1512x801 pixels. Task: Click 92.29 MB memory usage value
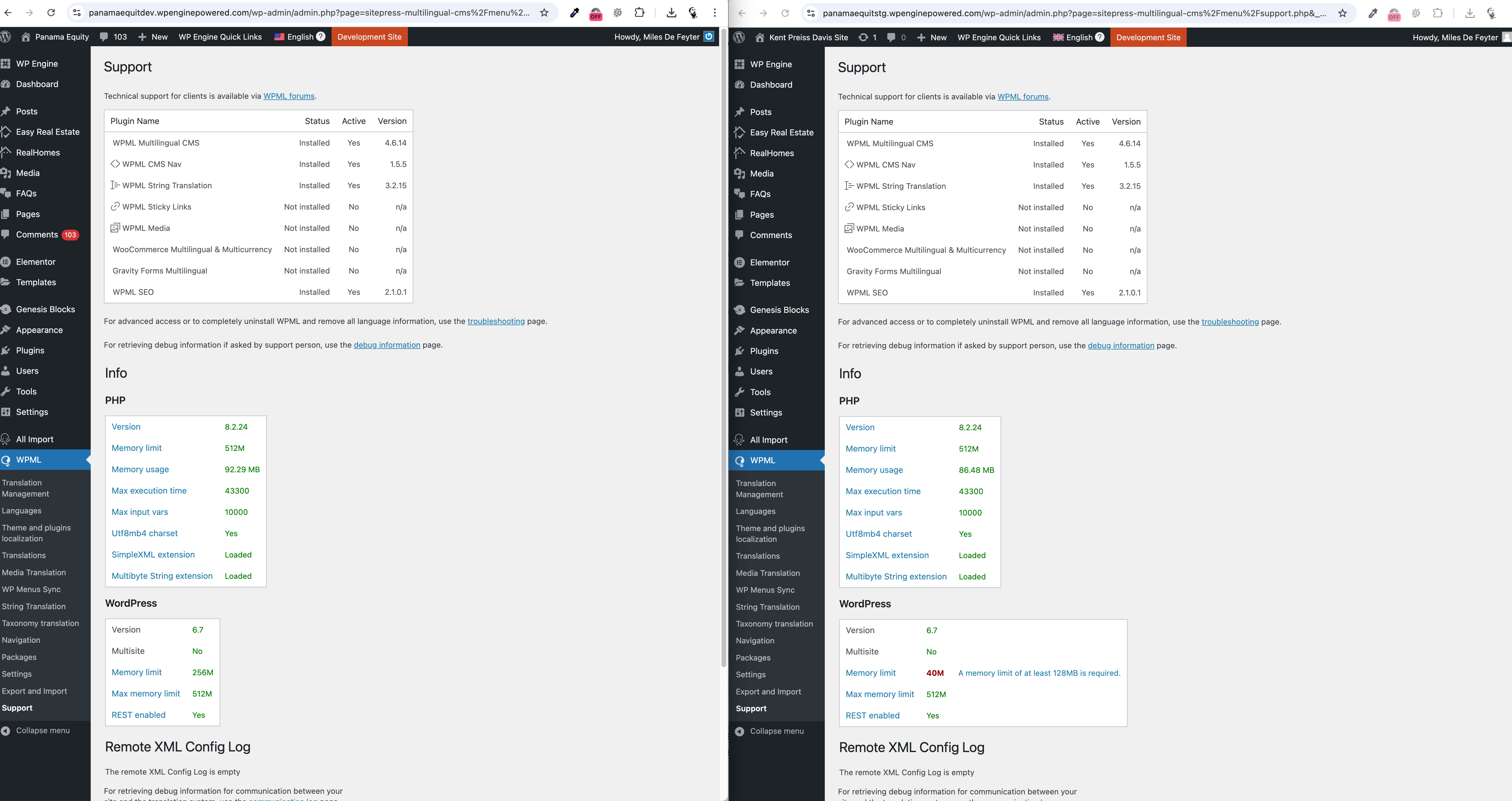tap(242, 470)
